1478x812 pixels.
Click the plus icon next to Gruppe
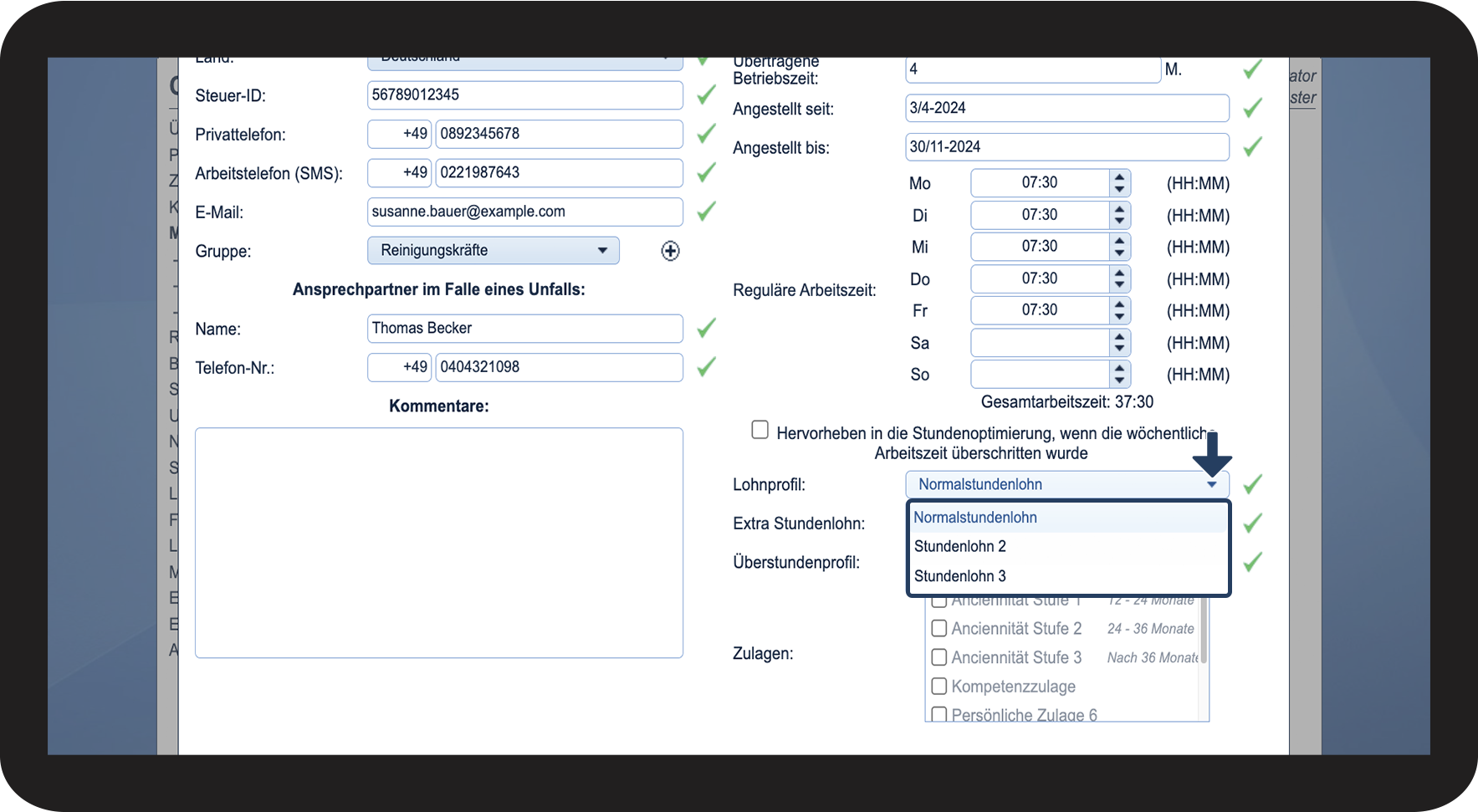pyautogui.click(x=670, y=251)
